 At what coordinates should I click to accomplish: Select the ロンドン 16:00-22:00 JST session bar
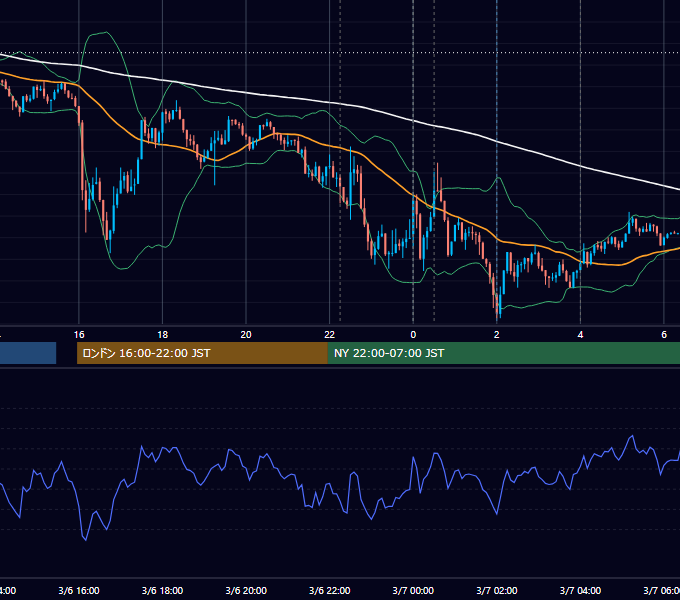pos(202,353)
